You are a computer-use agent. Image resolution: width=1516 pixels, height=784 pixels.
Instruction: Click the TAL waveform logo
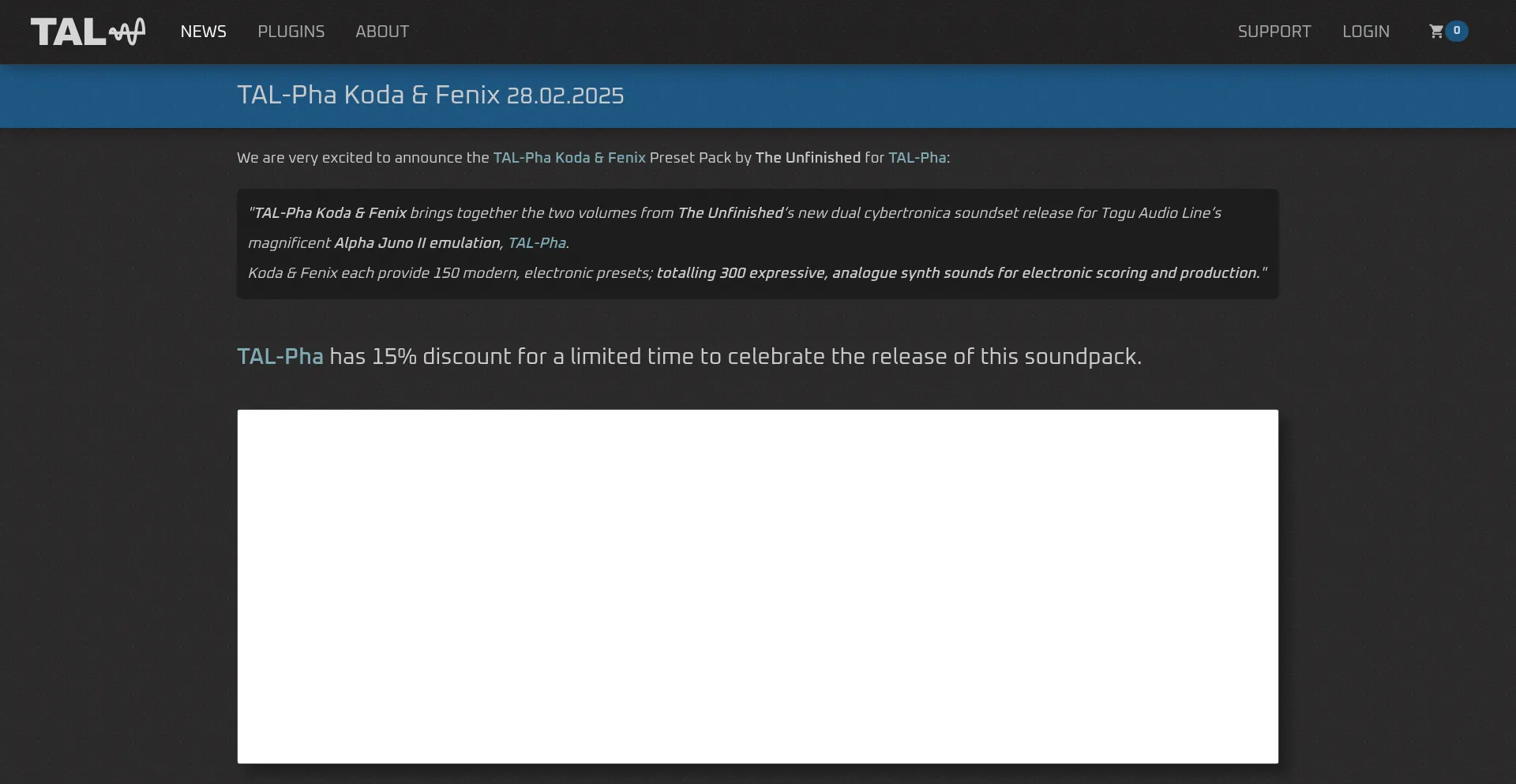(88, 32)
